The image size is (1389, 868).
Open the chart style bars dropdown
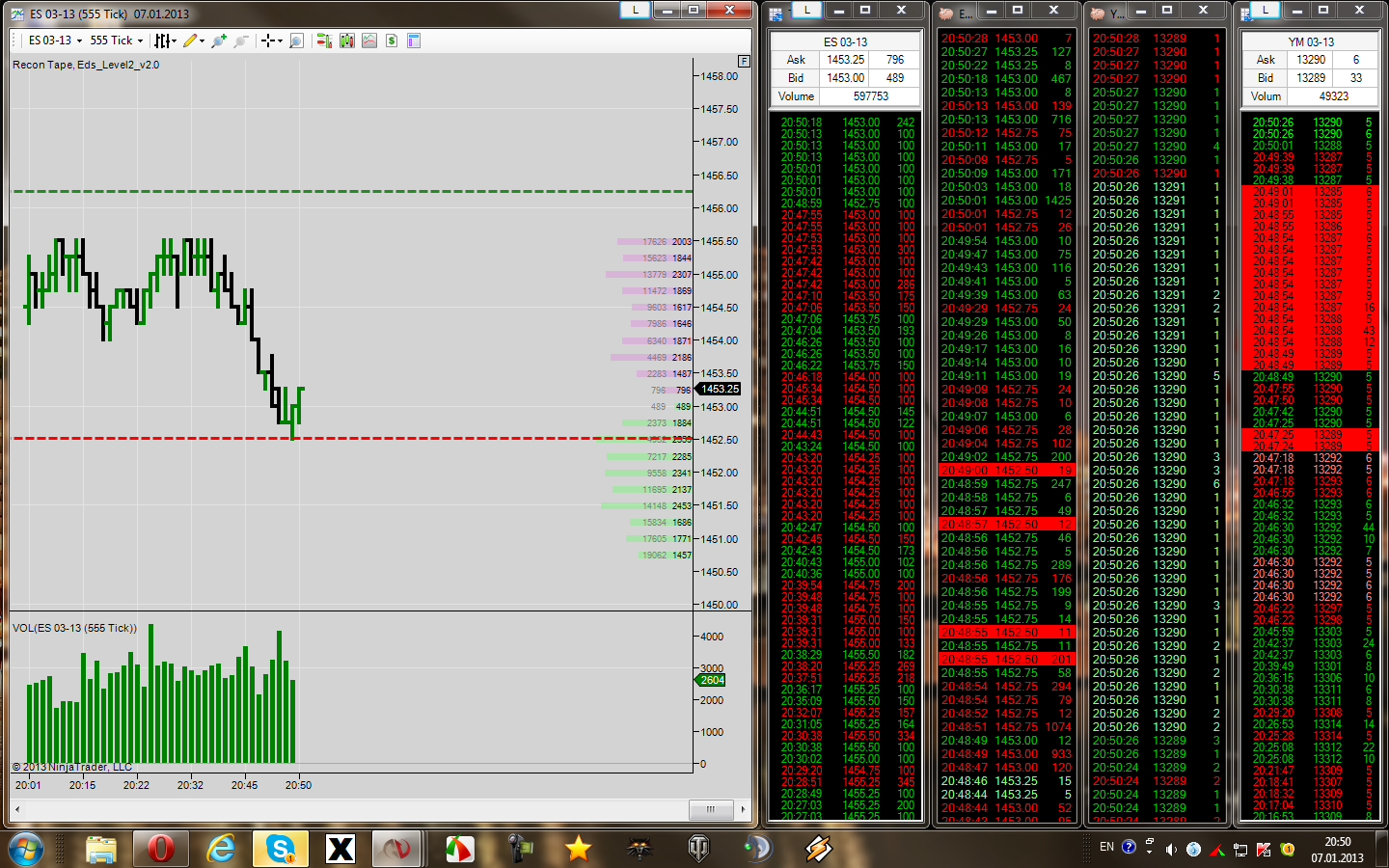pyautogui.click(x=166, y=41)
